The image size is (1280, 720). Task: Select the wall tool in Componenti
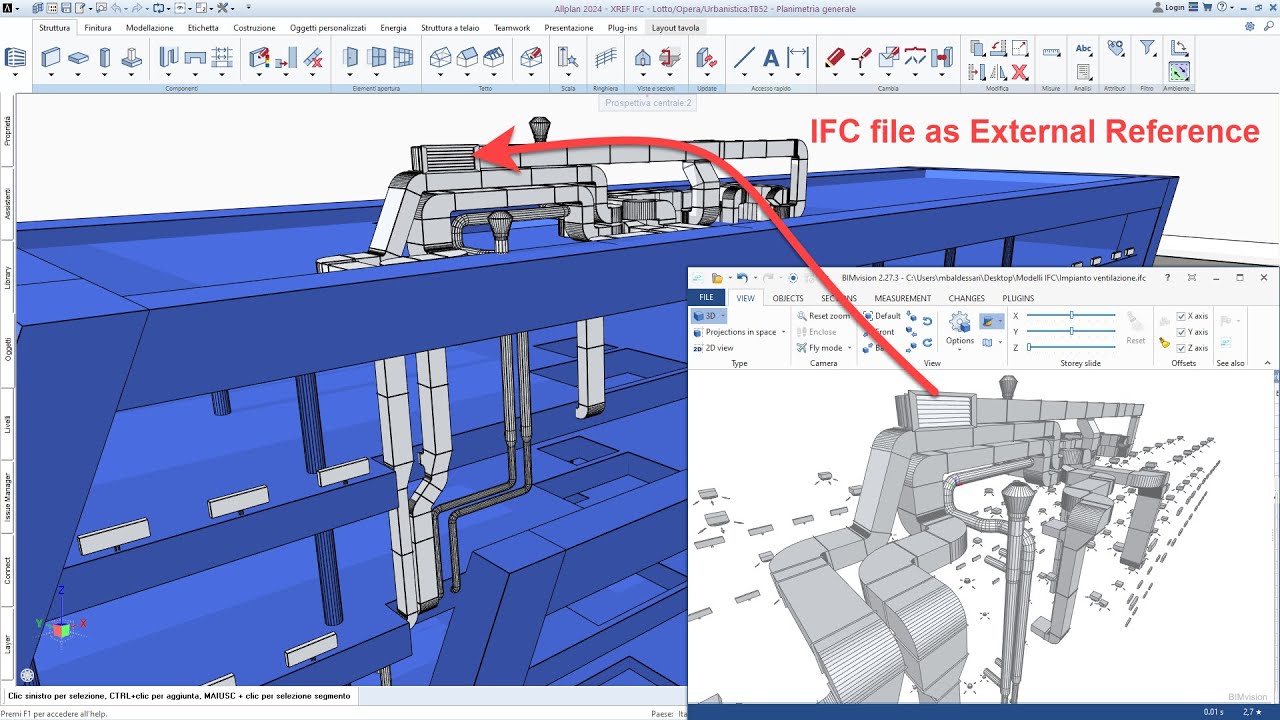click(52, 57)
